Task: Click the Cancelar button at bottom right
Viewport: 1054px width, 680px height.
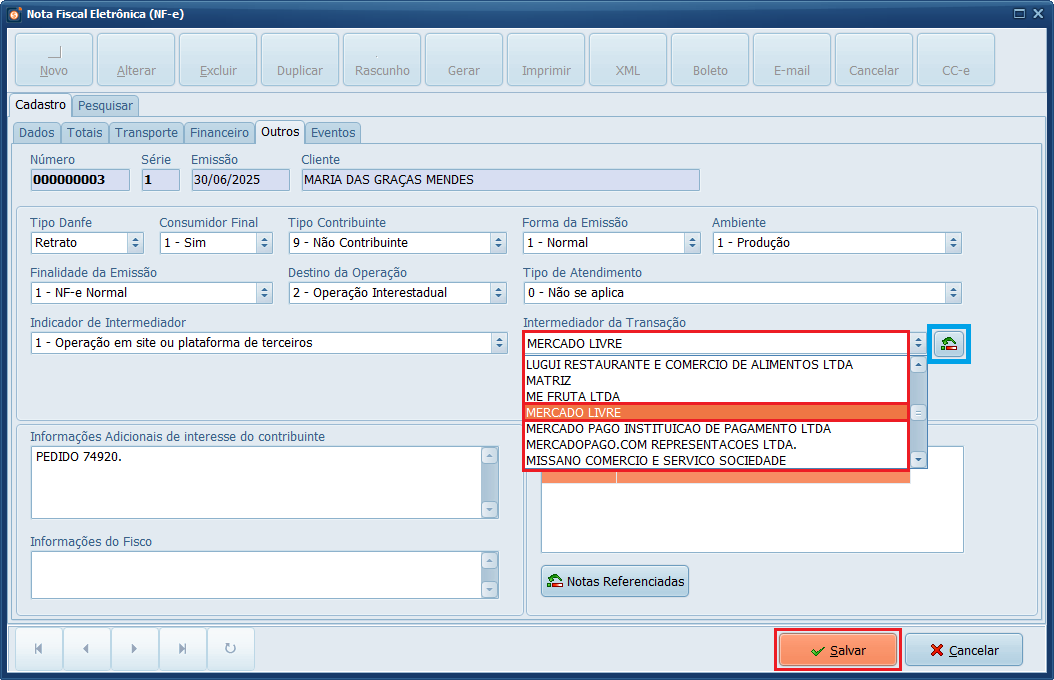Action: click(x=964, y=650)
